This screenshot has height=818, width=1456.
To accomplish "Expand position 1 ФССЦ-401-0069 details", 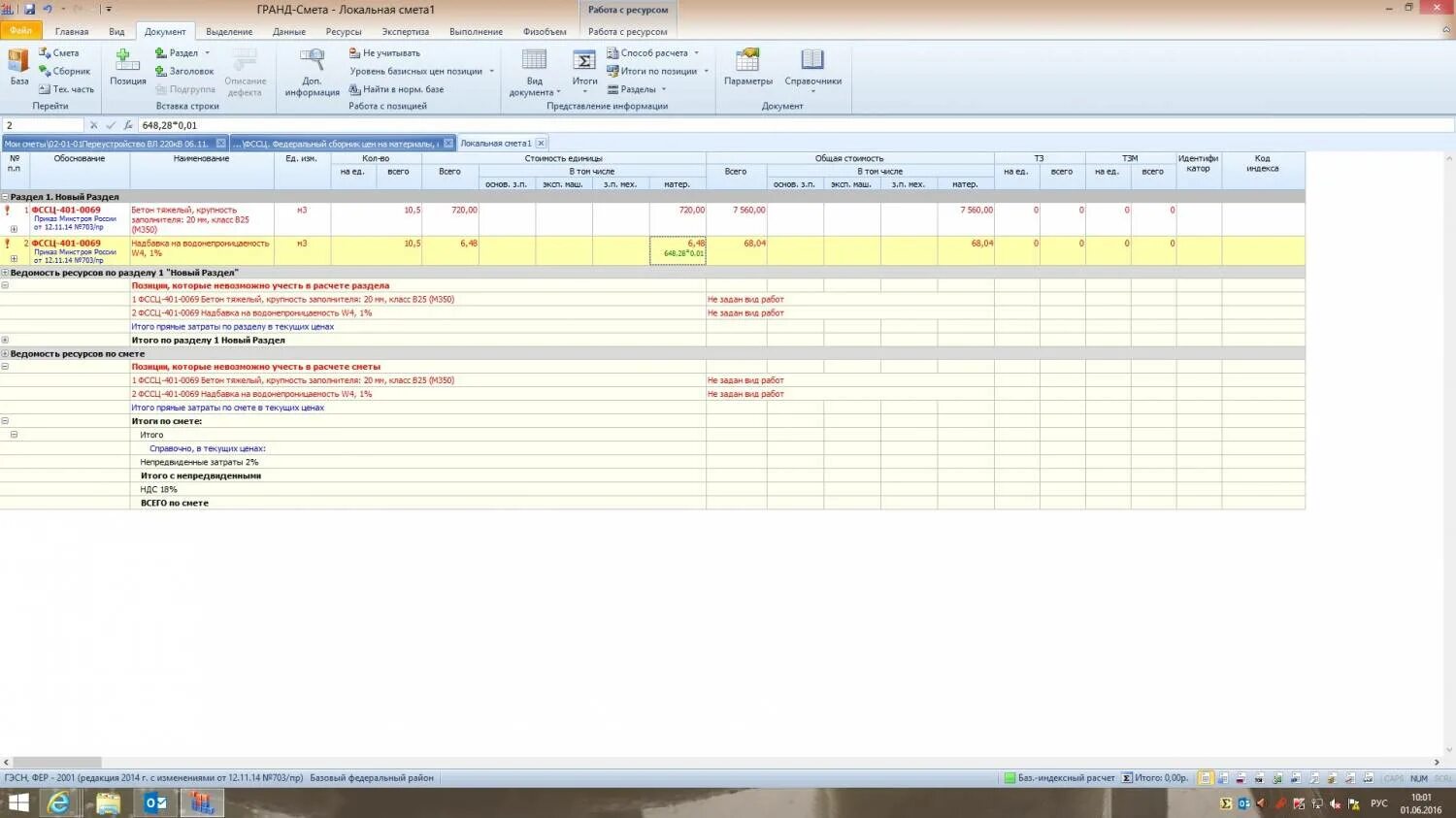I will tap(14, 229).
